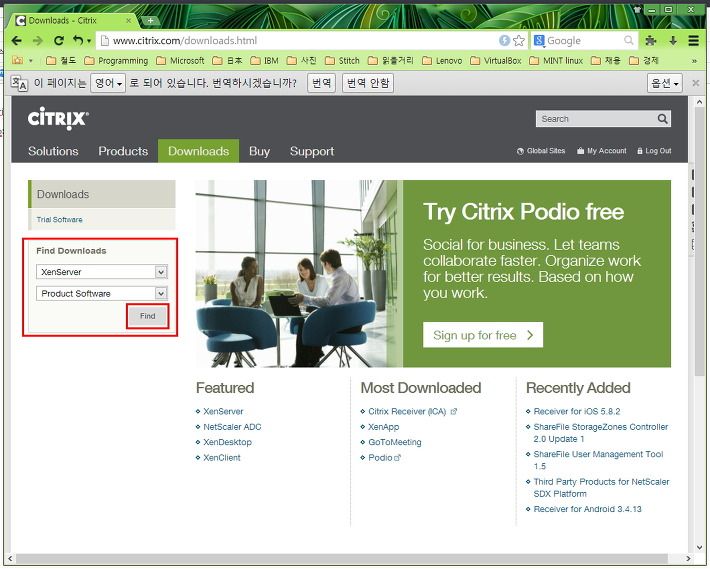Click the 번역 translate button
The width and height of the screenshot is (710, 569).
[321, 83]
